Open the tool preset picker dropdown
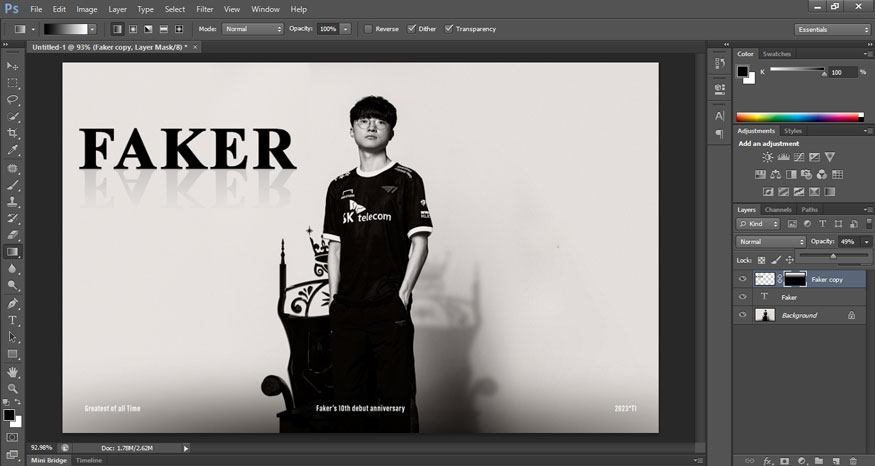This screenshot has width=875, height=466. [x=33, y=29]
